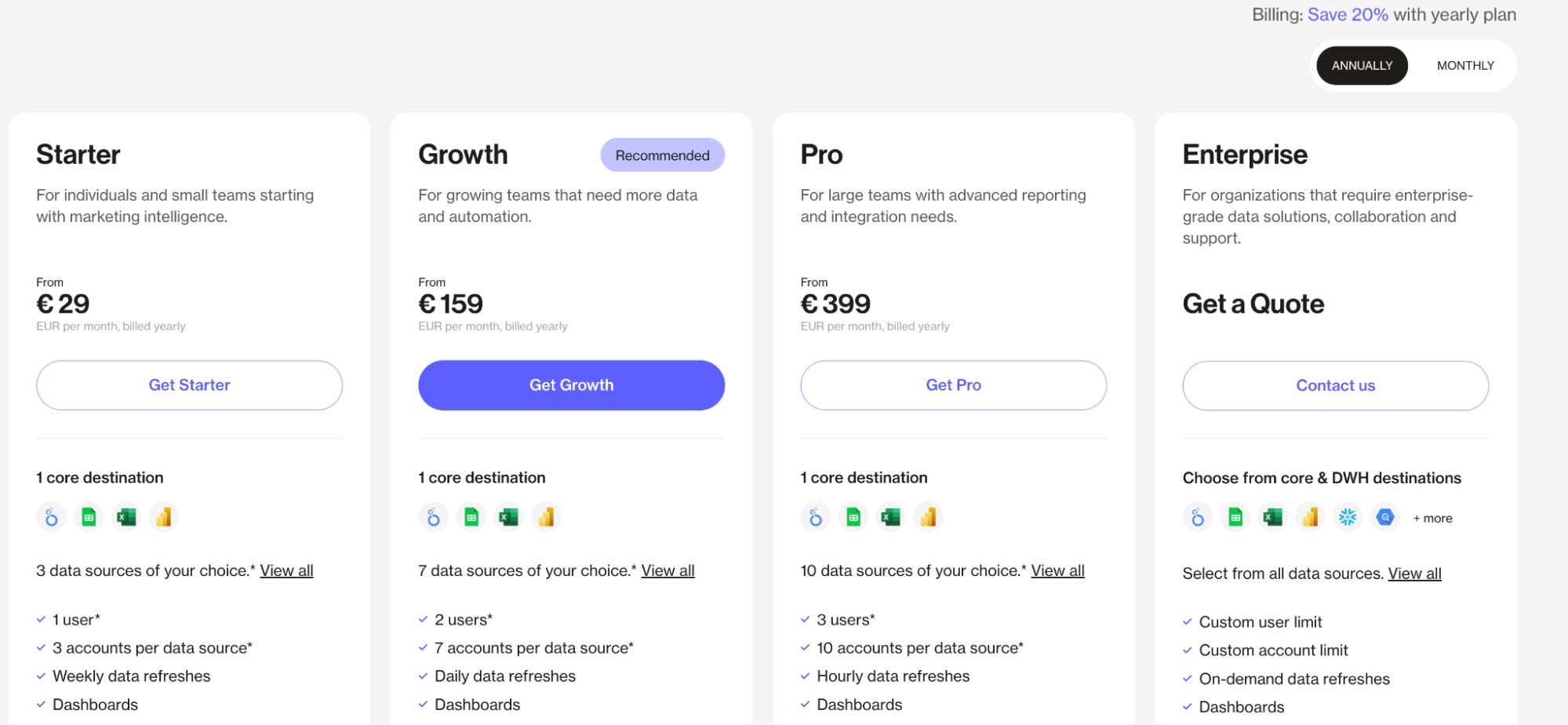
Task: Expand '+ more' destinations under Enterprise
Action: (1432, 518)
